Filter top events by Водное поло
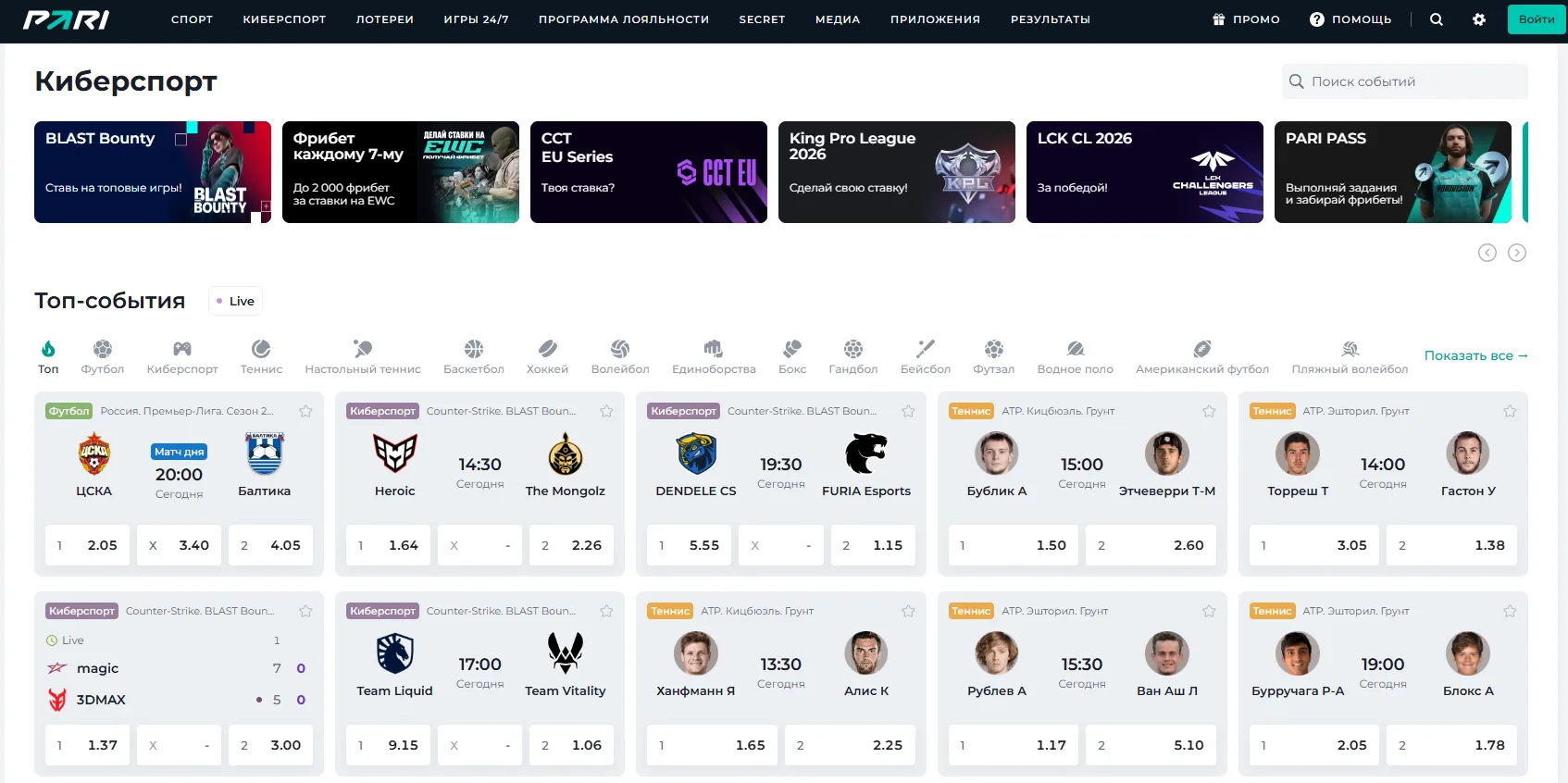 pos(1076,356)
